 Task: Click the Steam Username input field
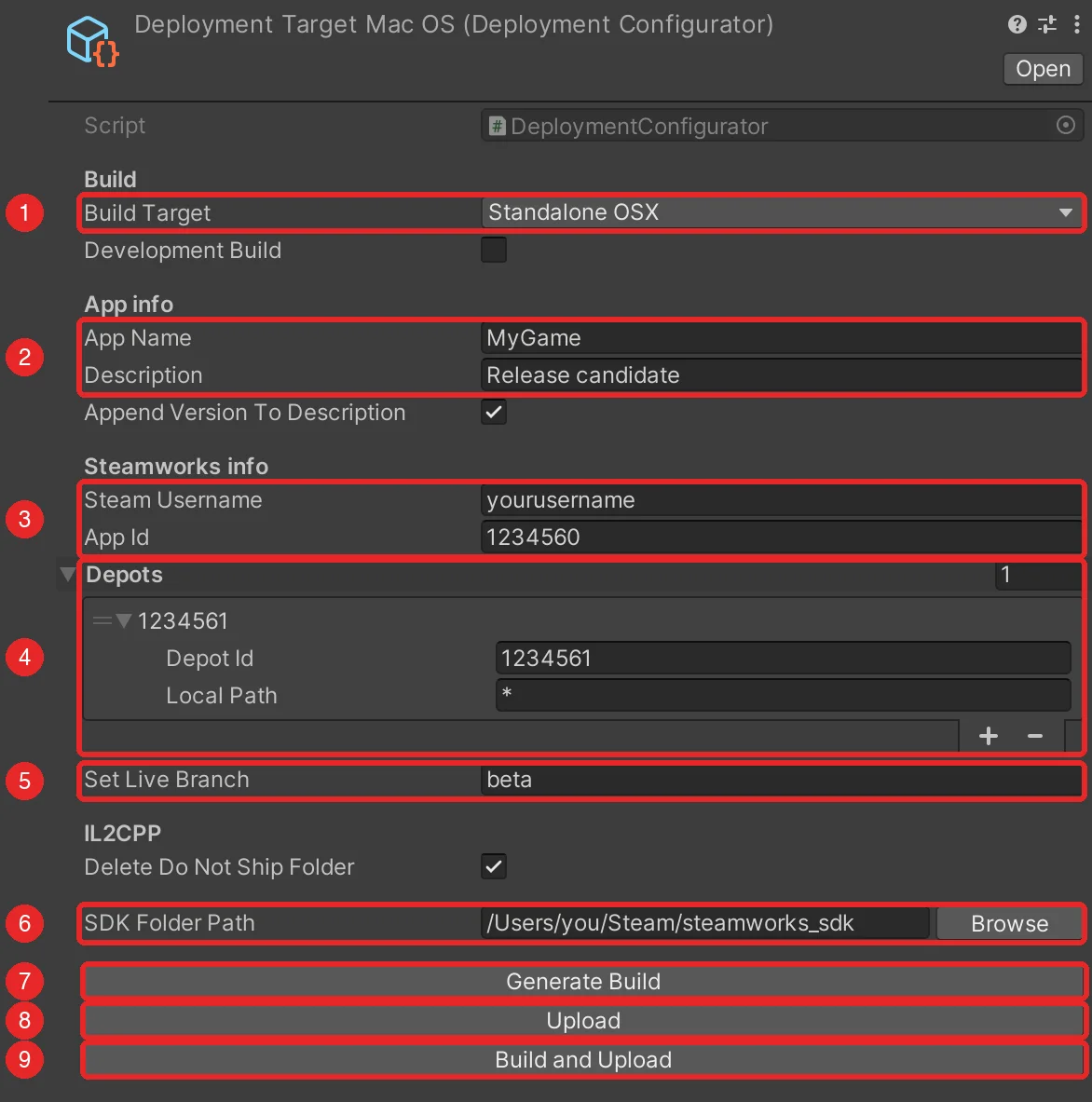coord(781,500)
